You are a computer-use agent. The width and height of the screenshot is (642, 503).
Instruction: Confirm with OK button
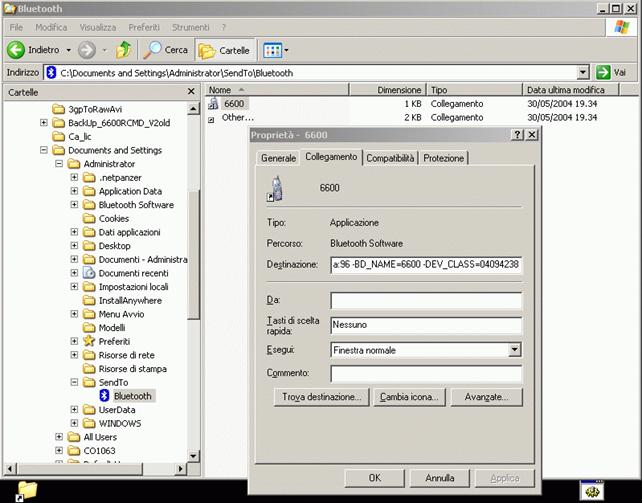pos(374,478)
